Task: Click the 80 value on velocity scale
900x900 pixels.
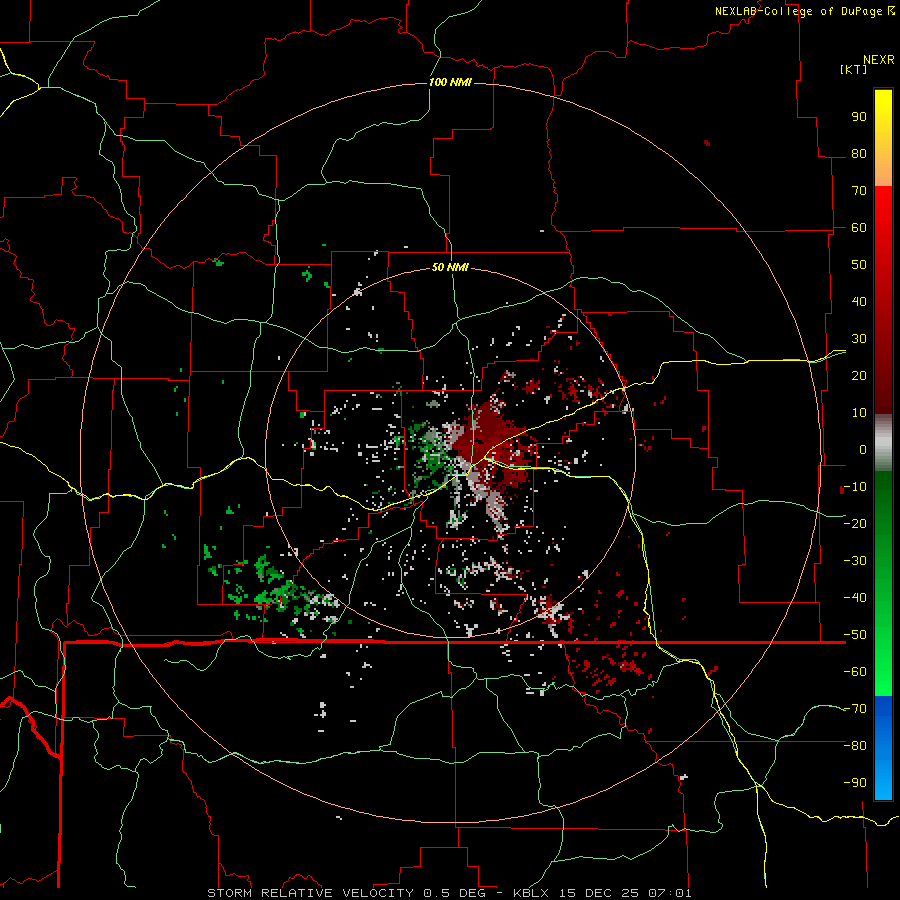Action: [x=859, y=154]
